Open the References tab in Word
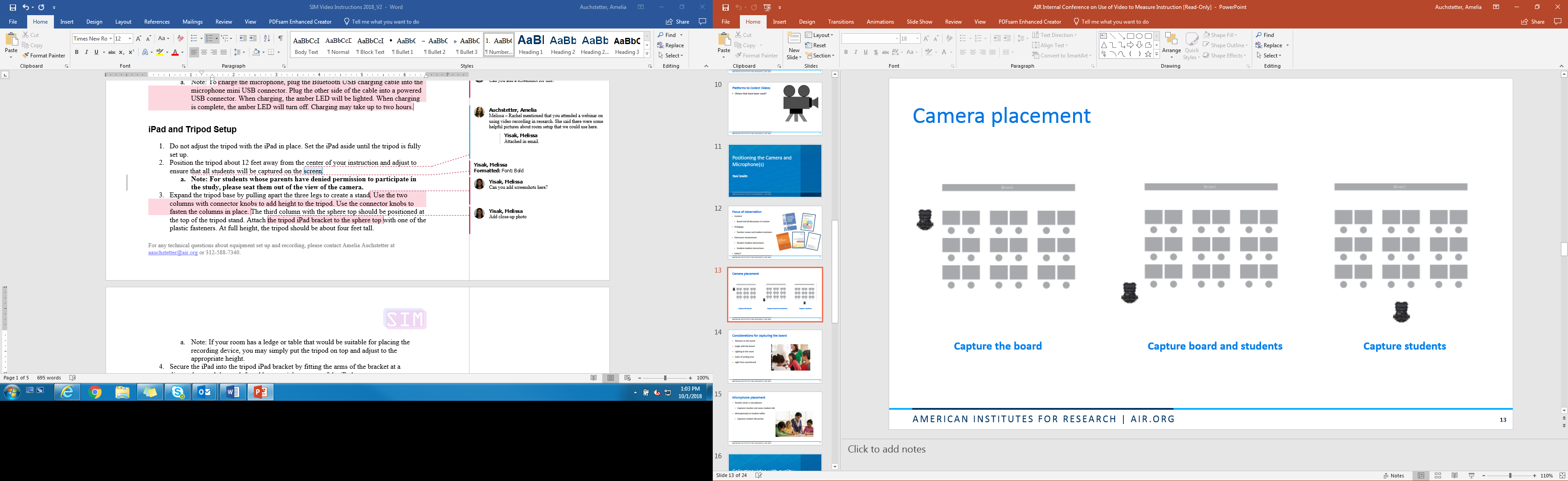The height and width of the screenshot is (481, 1568). pyautogui.click(x=157, y=22)
